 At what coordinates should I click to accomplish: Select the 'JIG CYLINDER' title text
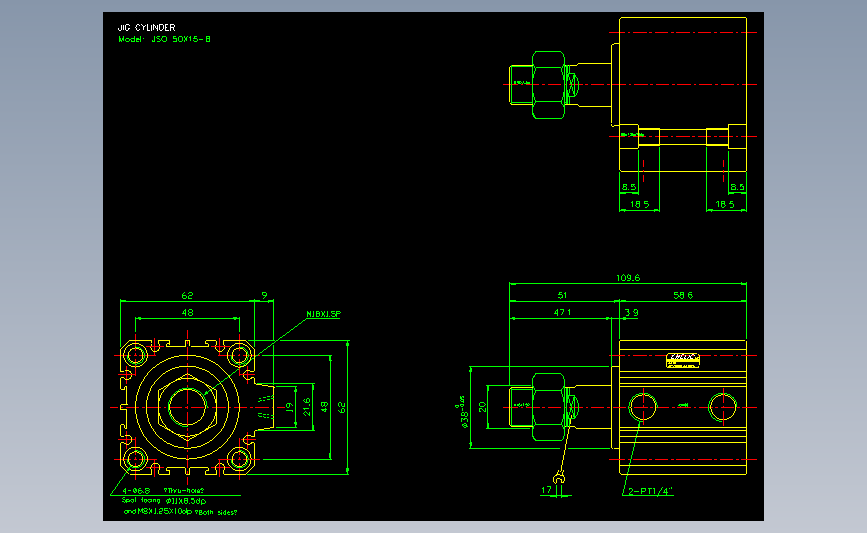coord(147,28)
